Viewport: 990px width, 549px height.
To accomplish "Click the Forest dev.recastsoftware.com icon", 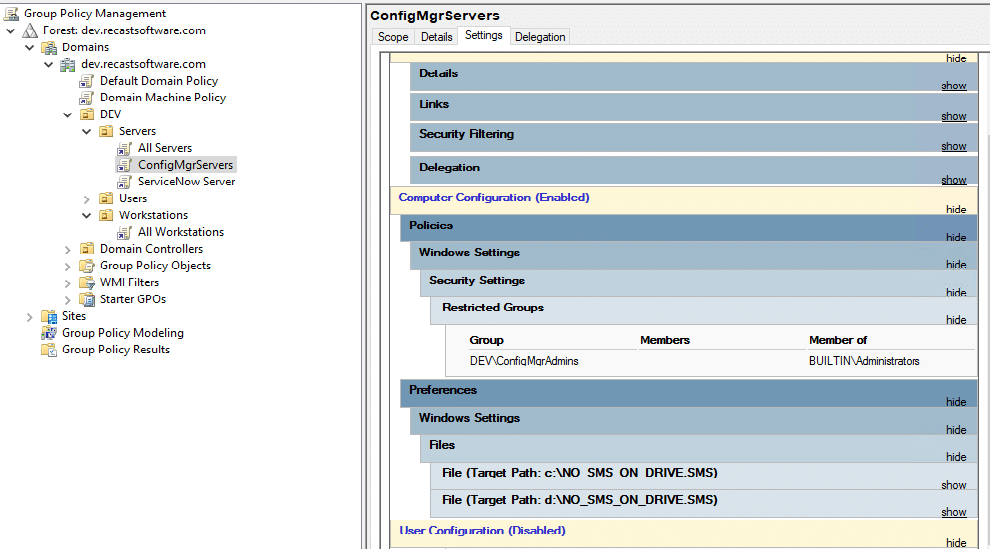I will (30, 31).
